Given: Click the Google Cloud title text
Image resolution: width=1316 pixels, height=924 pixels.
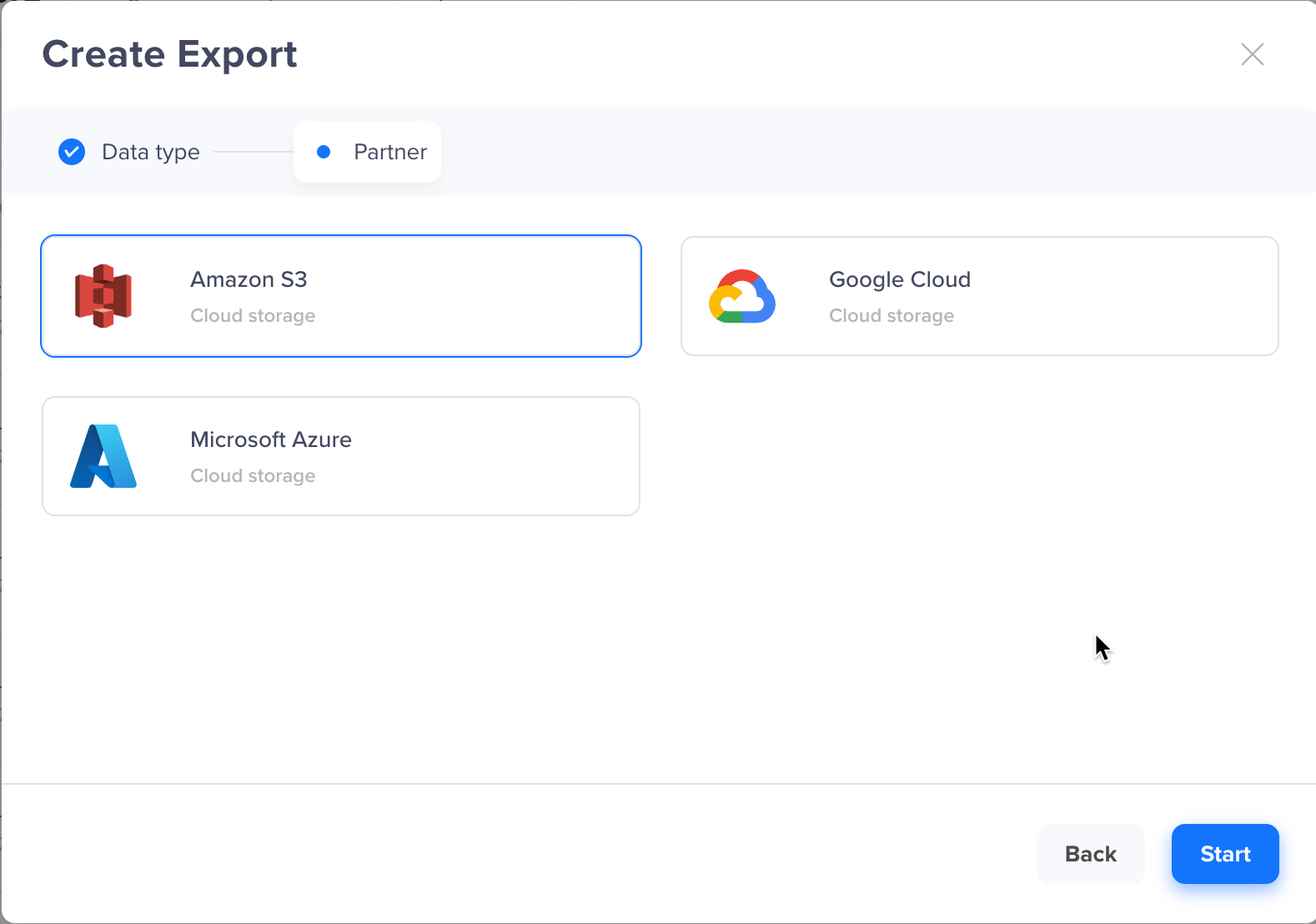Looking at the screenshot, I should coord(900,279).
